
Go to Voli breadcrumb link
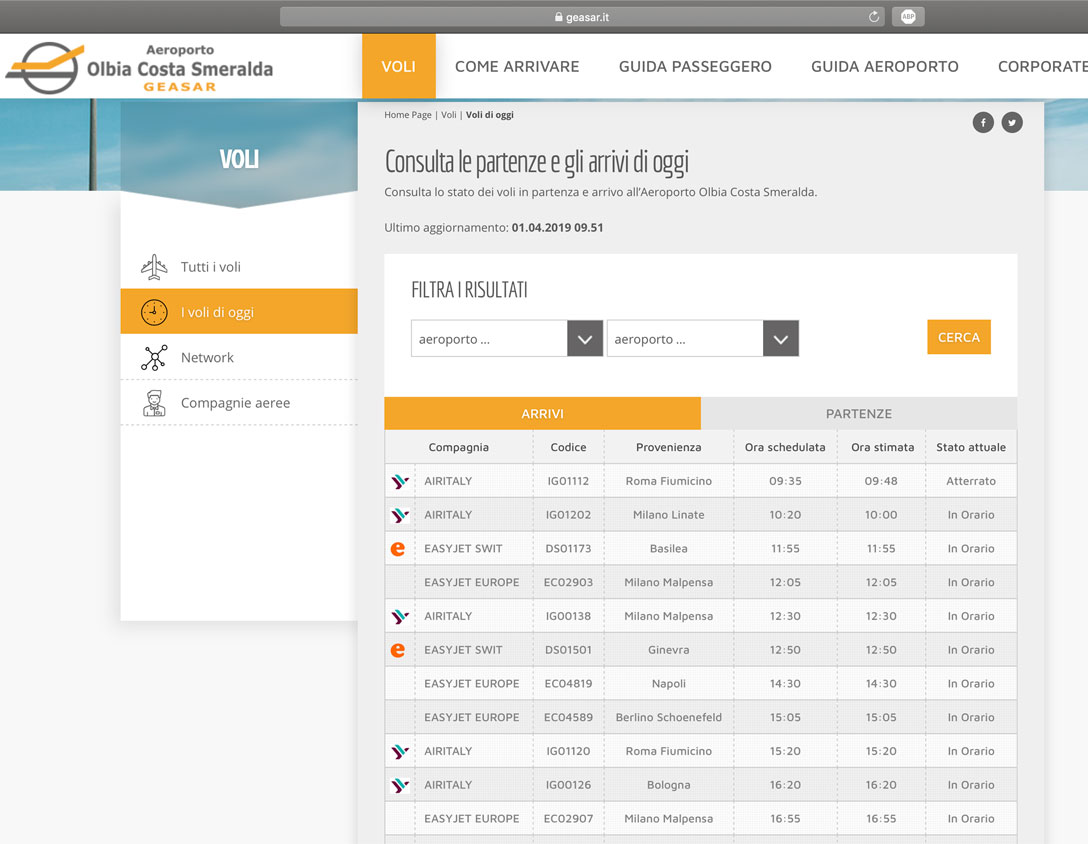449,115
